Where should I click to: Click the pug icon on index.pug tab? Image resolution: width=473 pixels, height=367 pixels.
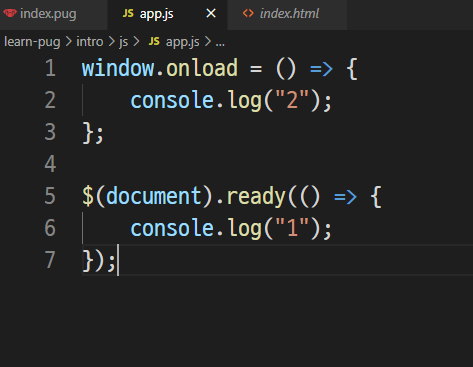[x=10, y=13]
